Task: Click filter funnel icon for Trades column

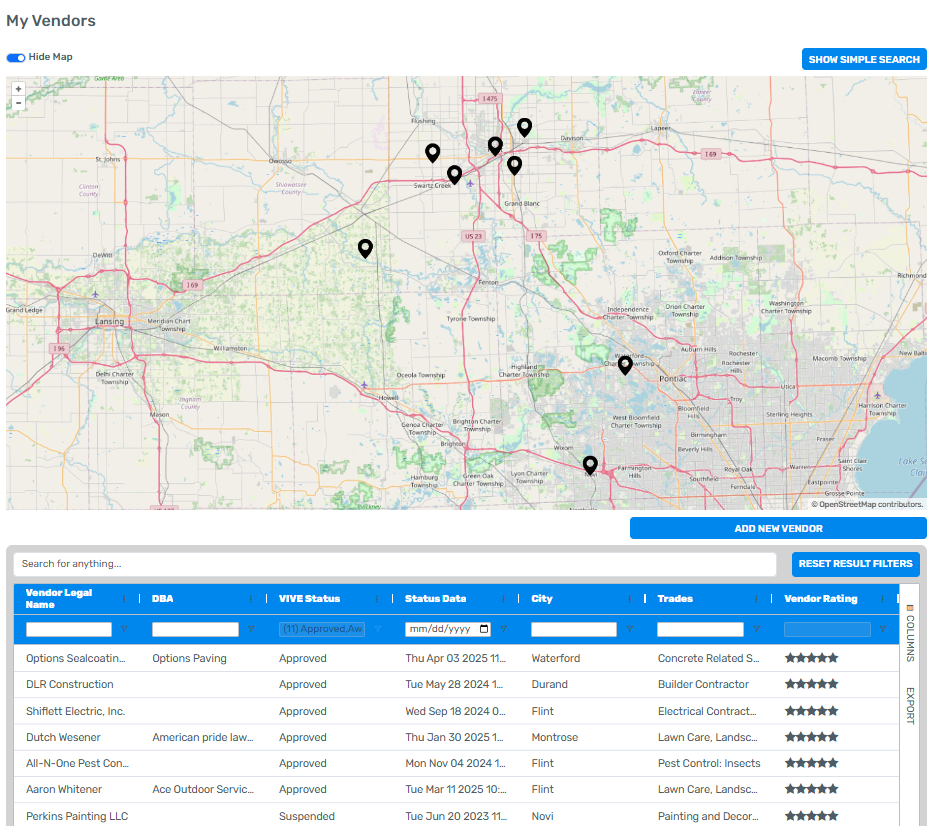Action: (x=755, y=629)
